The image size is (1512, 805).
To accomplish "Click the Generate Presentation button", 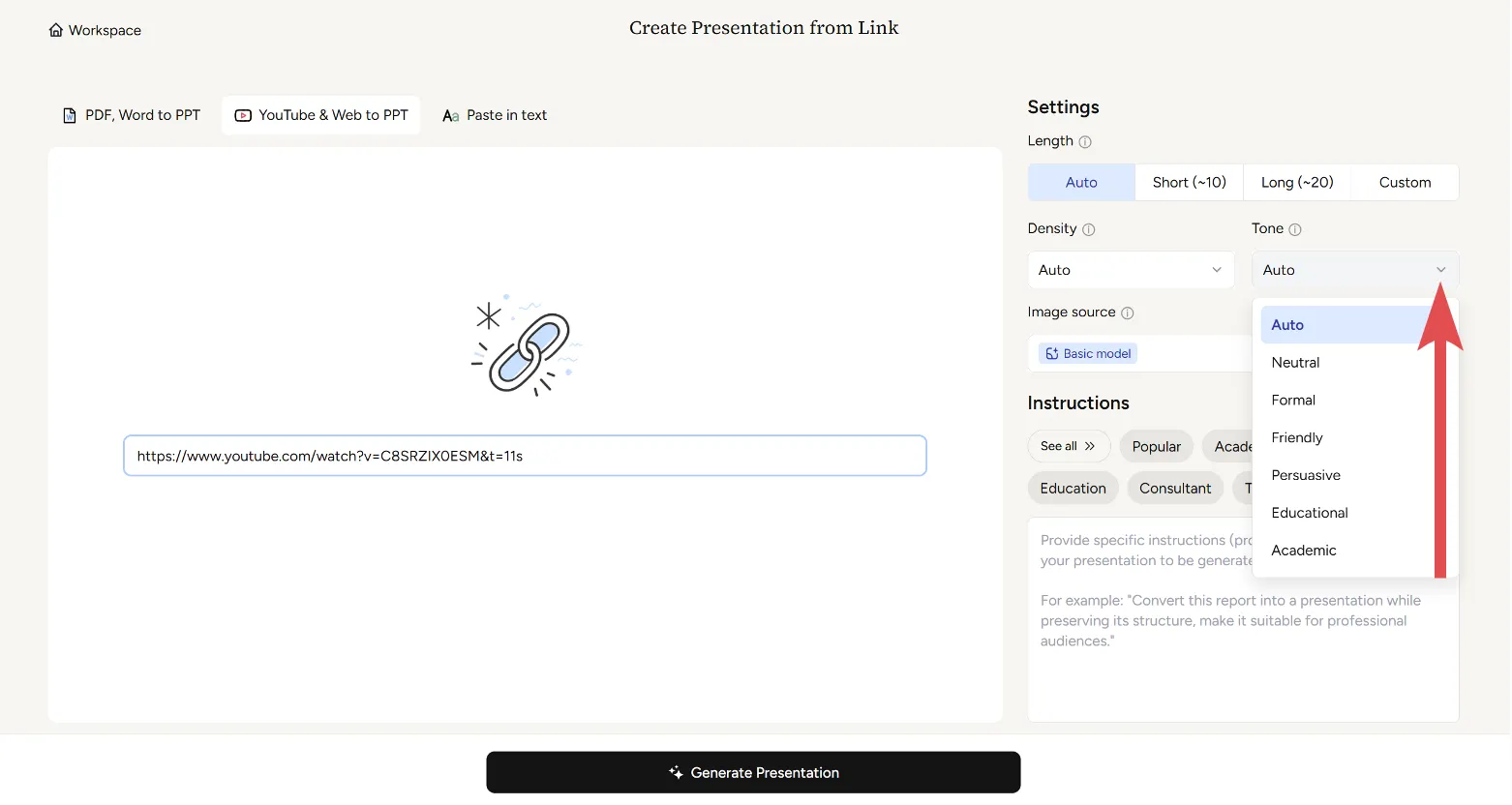I will coord(753,773).
